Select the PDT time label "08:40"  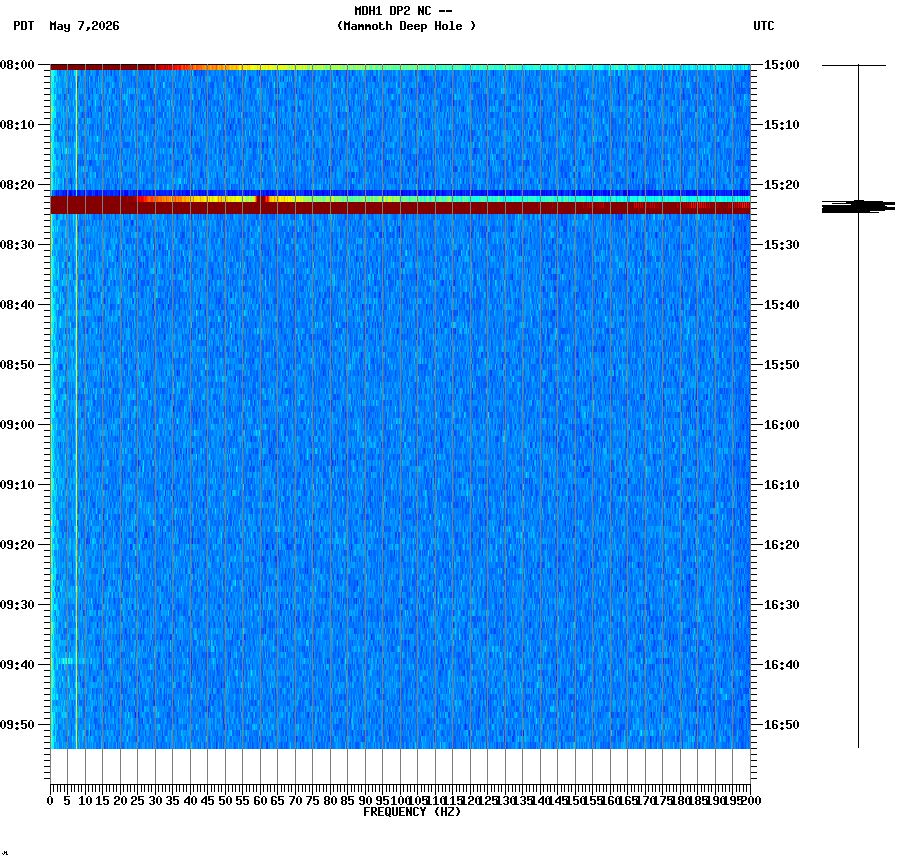point(17,305)
